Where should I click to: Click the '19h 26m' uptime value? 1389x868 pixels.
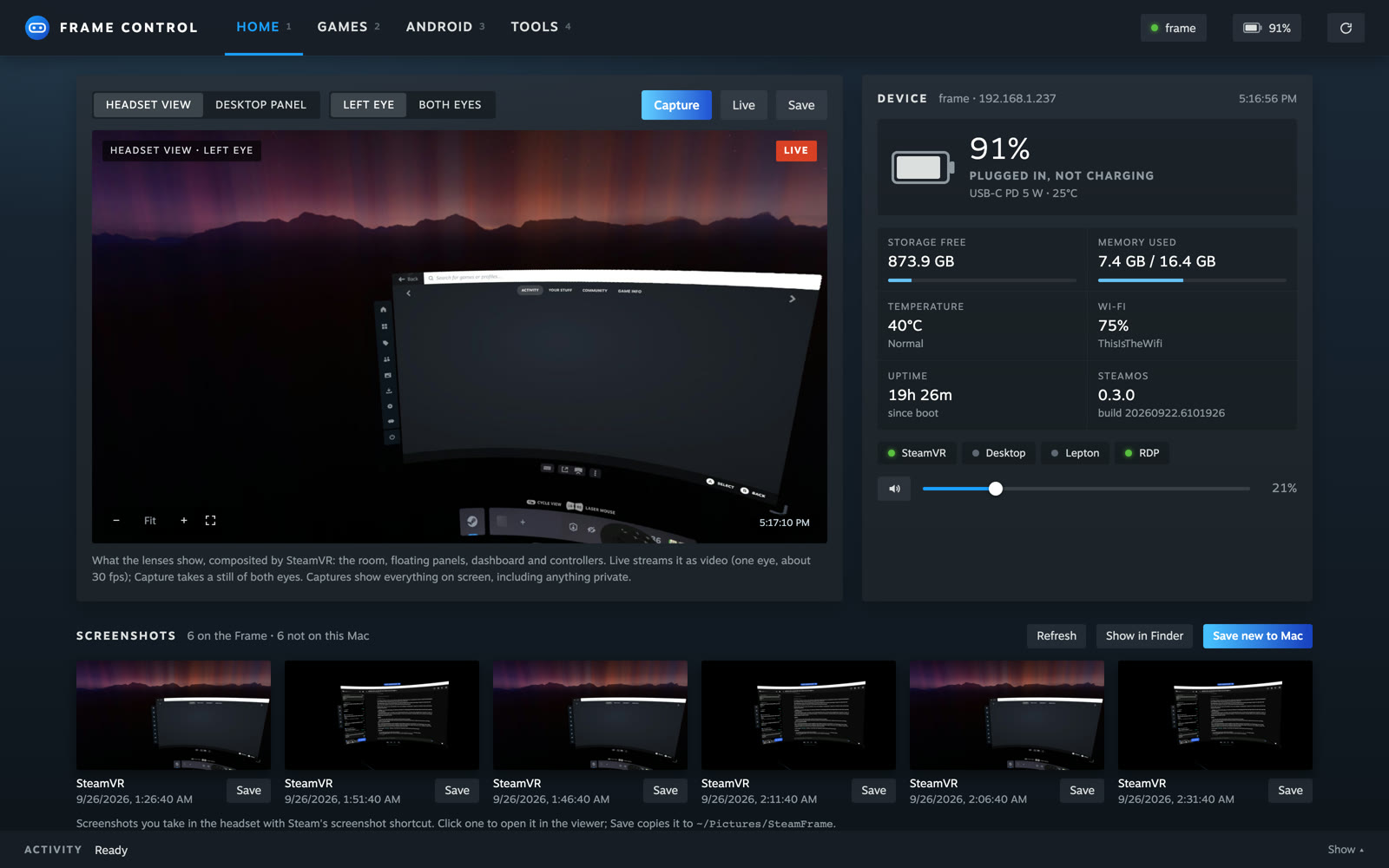pyautogui.click(x=920, y=395)
